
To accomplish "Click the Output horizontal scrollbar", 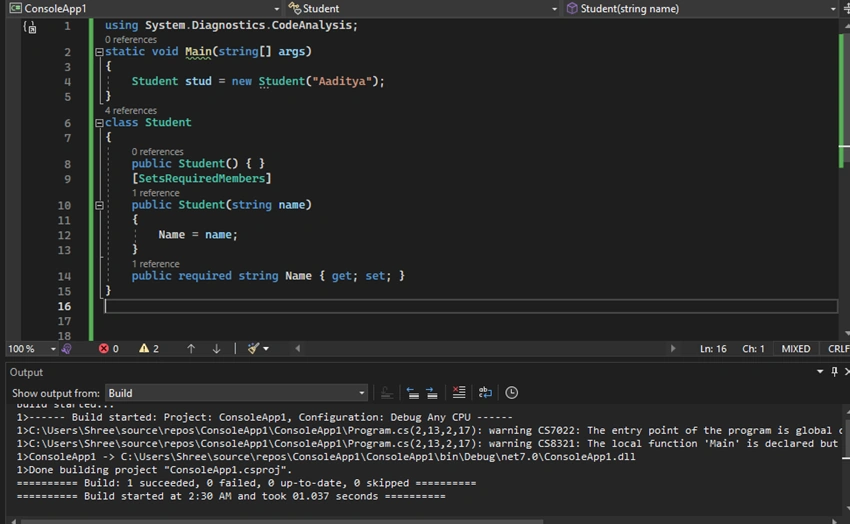I will (x=282, y=521).
